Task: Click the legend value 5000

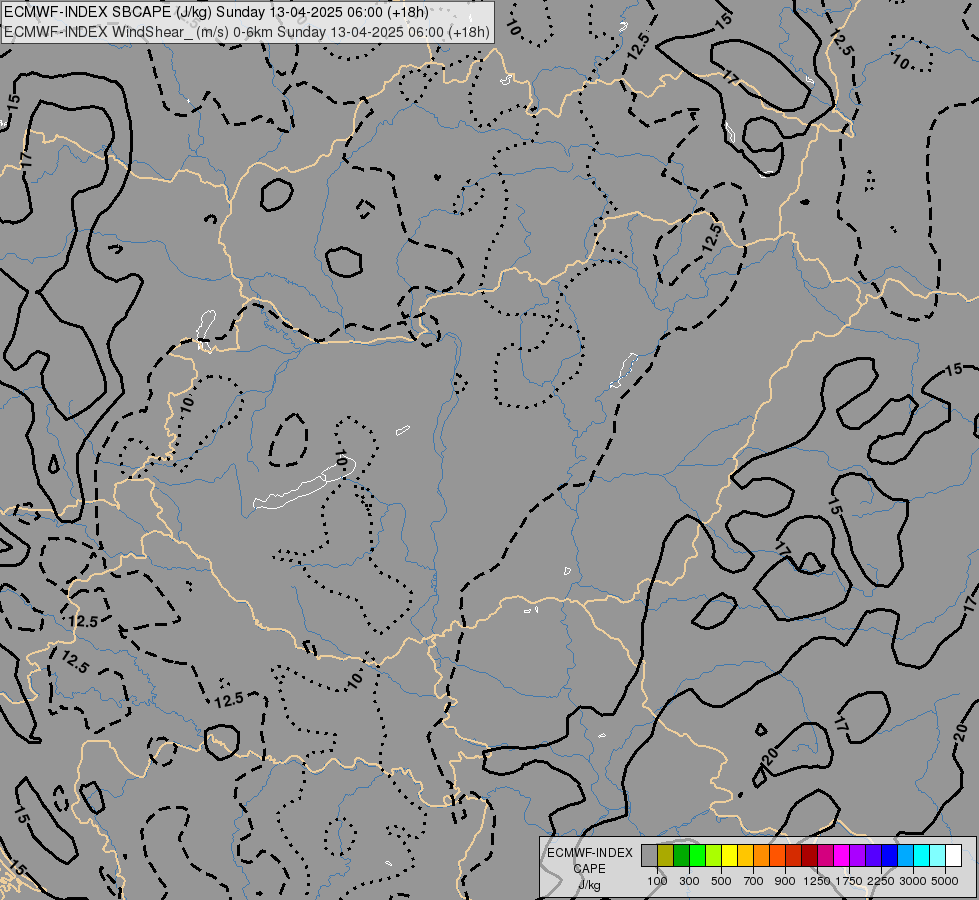Action: click(945, 881)
